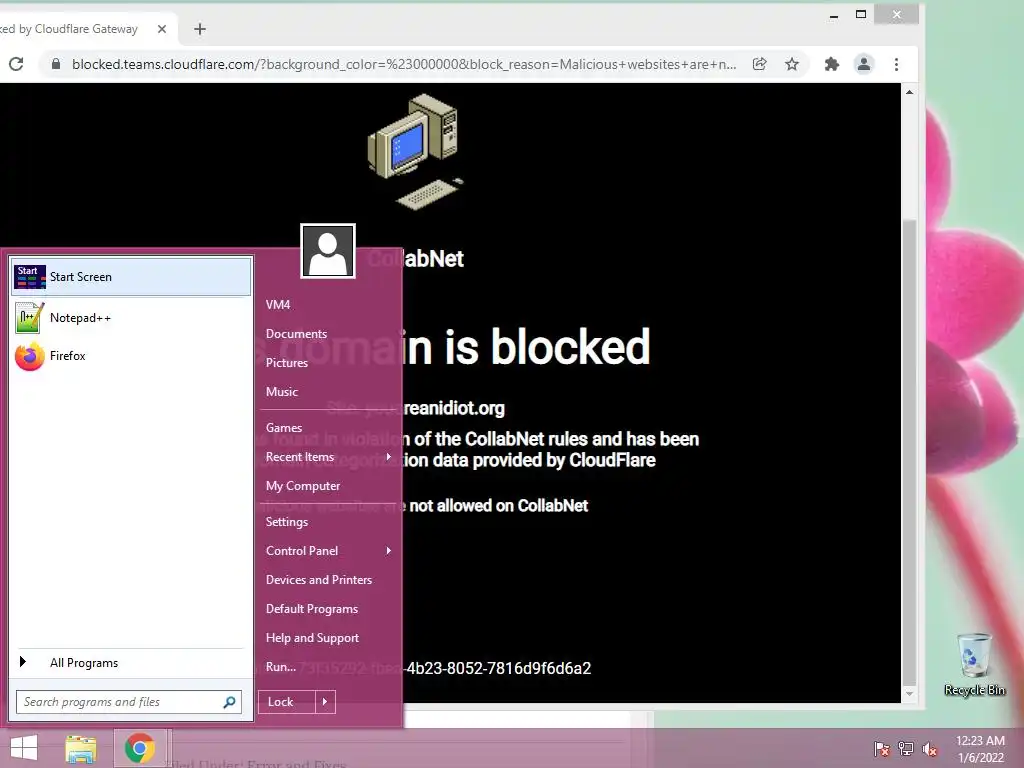Open Default Programs

[312, 609]
